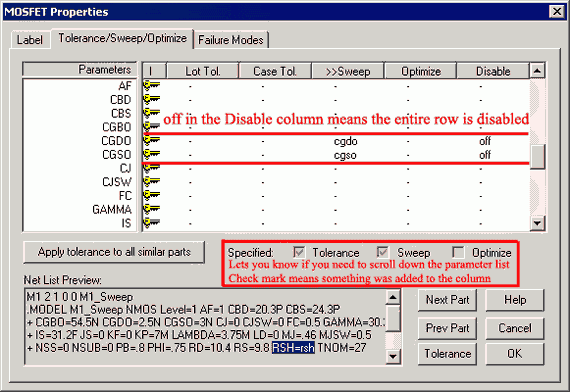
Task: Click parameter list scroll up arrow
Action: coord(537,71)
